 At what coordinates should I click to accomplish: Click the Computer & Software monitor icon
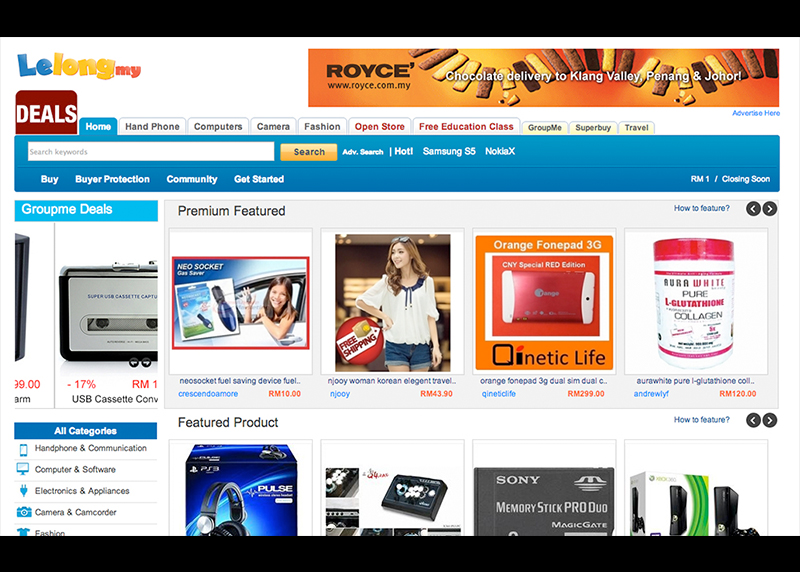(23, 470)
